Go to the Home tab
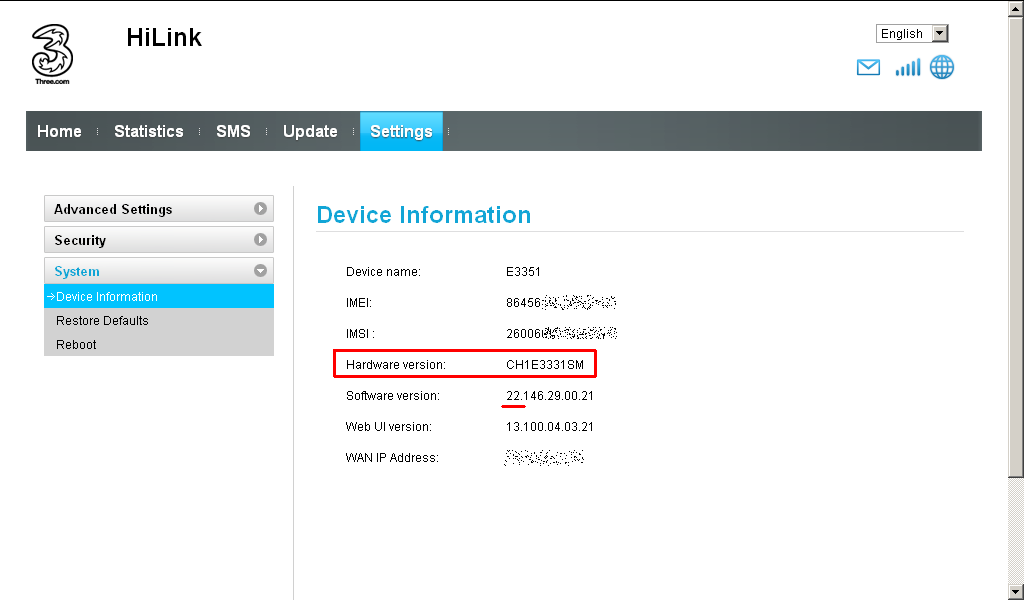This screenshot has height=600, width=1024. 59,131
